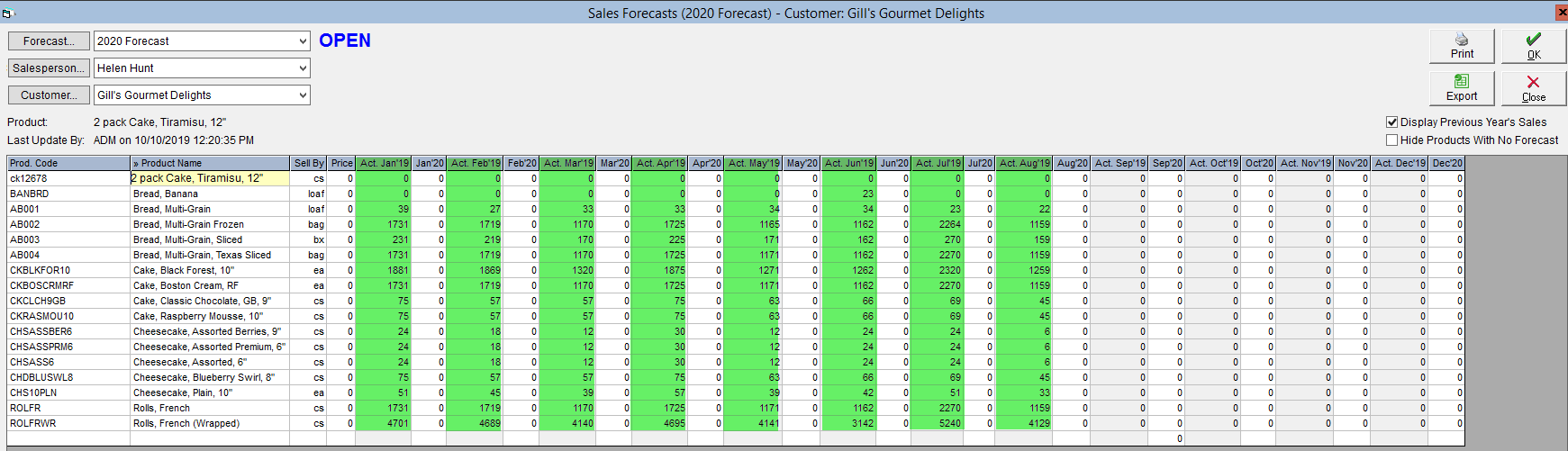Click the Salesperson... button
The image size is (1568, 451).
(x=49, y=68)
